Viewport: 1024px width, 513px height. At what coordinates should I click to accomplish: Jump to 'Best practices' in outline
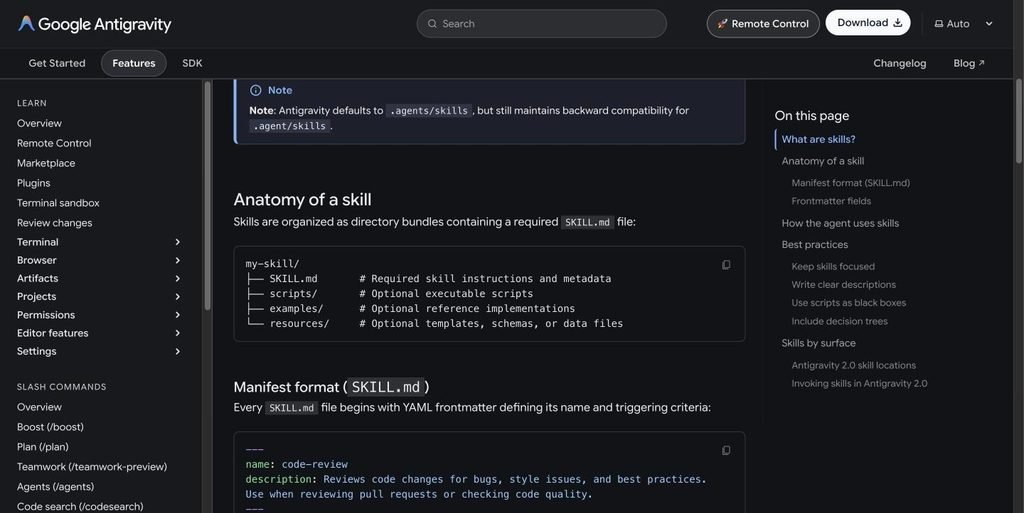click(x=814, y=245)
